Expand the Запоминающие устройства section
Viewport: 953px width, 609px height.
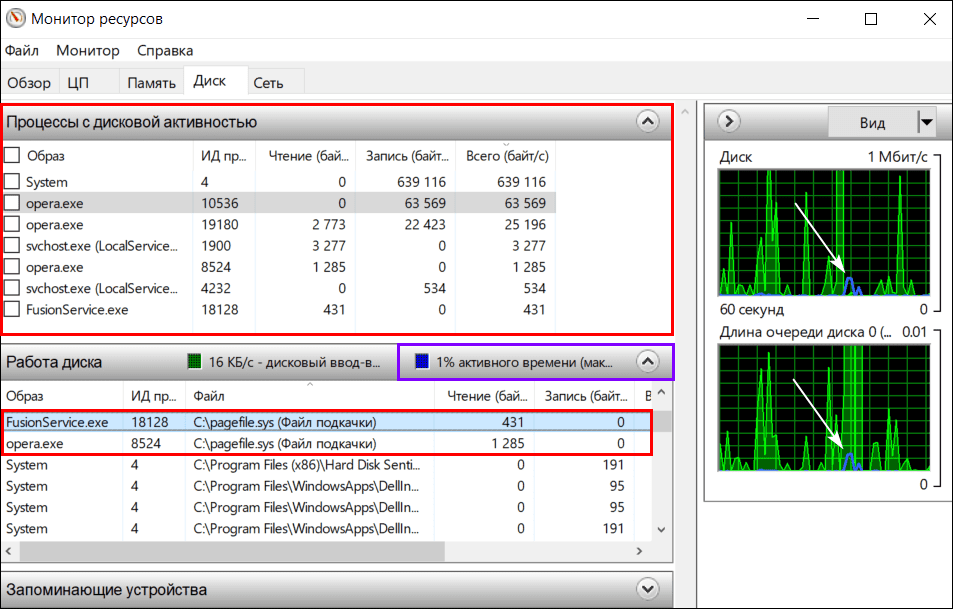coord(647,588)
